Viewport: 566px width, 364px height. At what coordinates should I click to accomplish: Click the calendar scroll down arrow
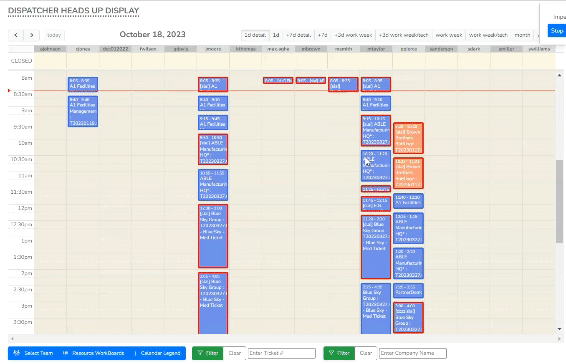click(x=559, y=329)
